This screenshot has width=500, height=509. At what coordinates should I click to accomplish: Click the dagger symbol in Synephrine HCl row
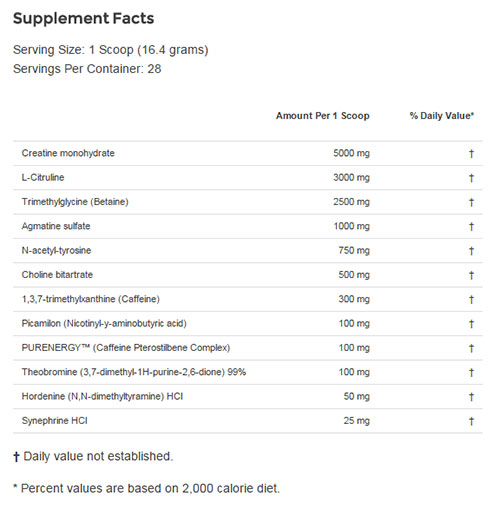pyautogui.click(x=471, y=421)
